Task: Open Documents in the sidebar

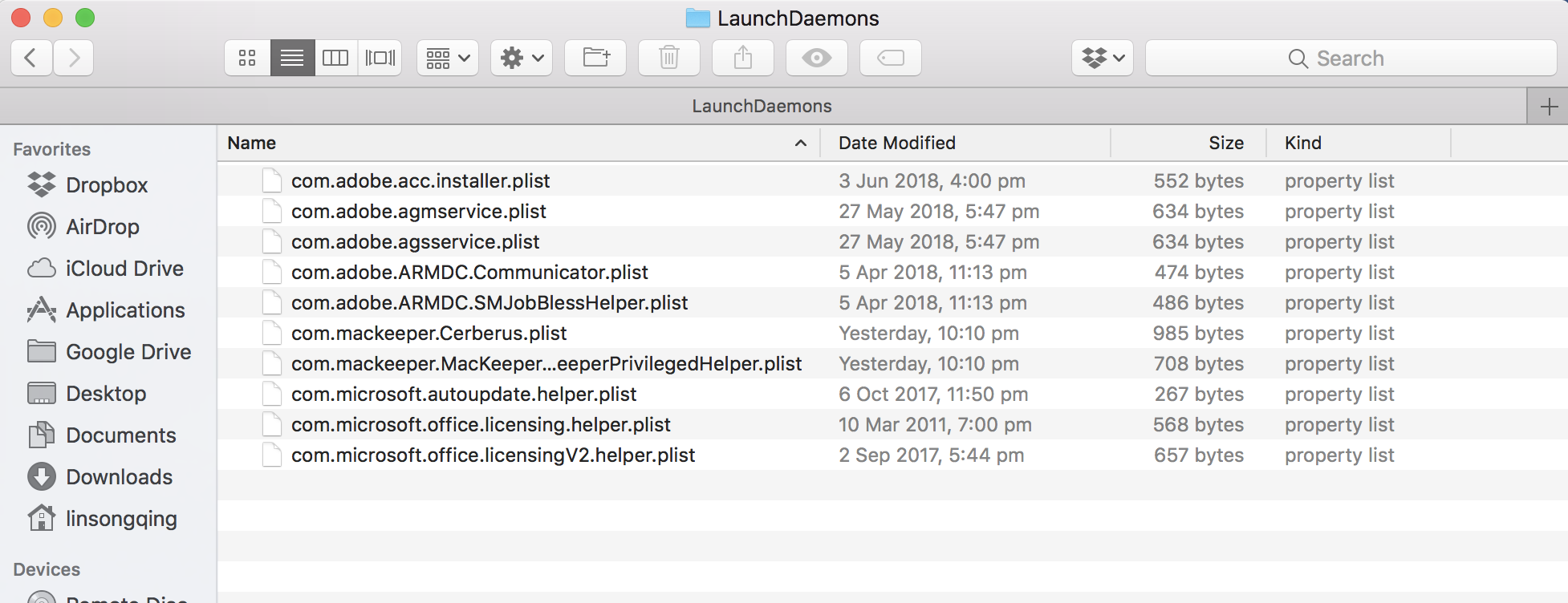Action: [101, 435]
